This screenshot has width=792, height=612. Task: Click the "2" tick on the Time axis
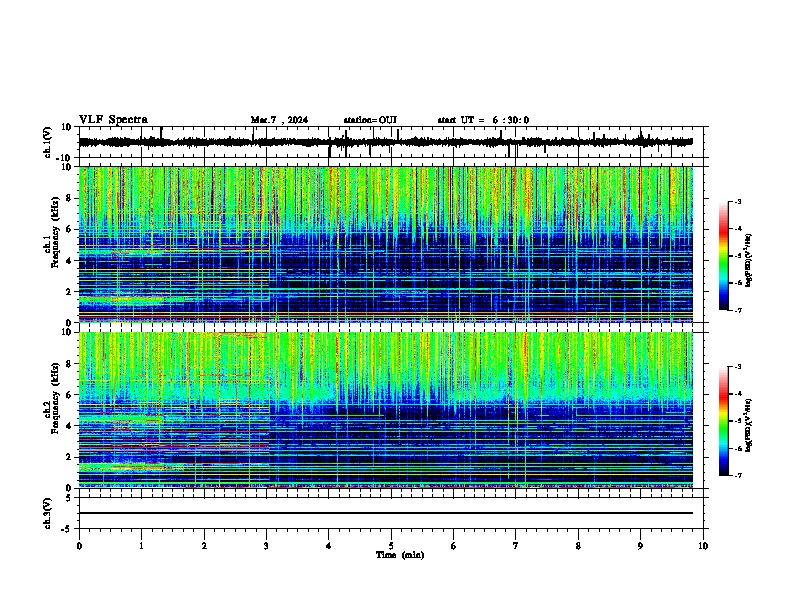204,546
